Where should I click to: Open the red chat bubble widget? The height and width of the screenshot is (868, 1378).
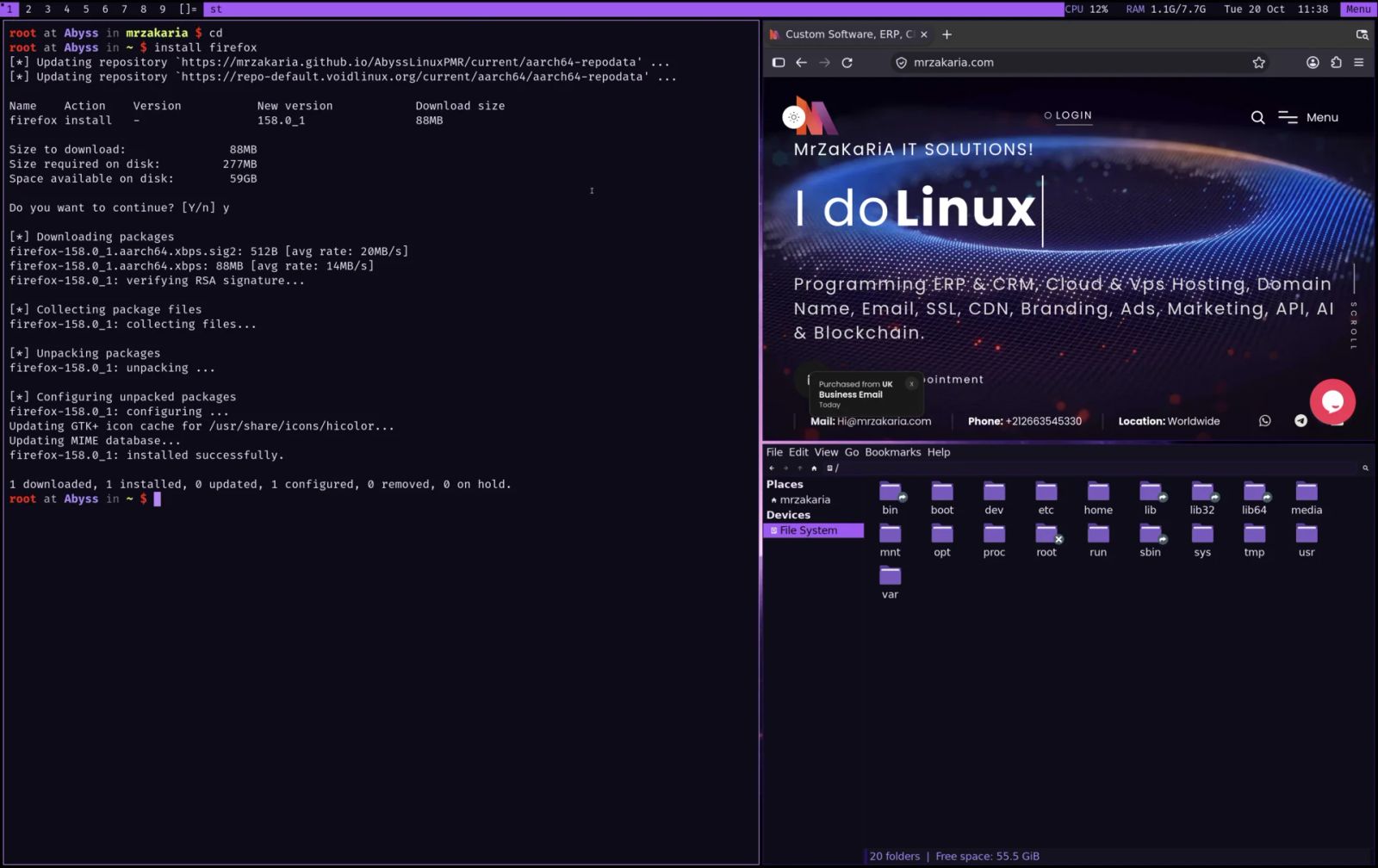(1332, 401)
